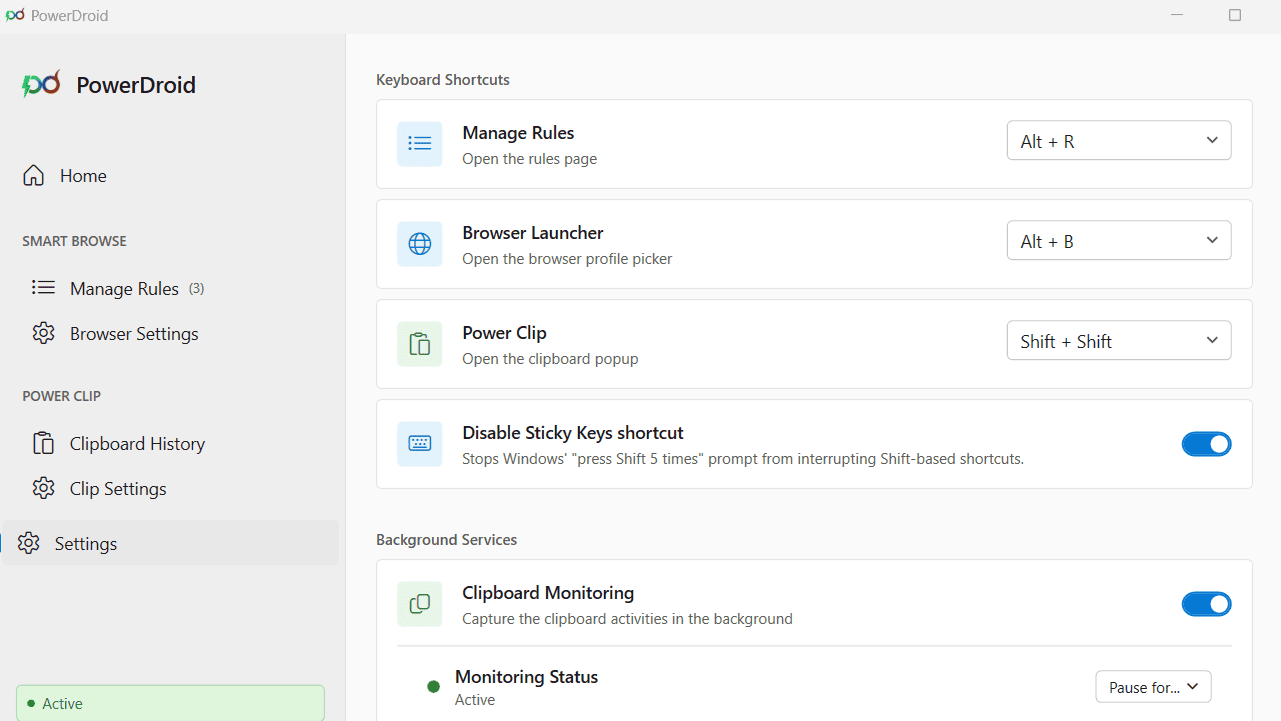Screen dimensions: 1281x721
Task: Click the PowerDroid title bar app icon
Action: coord(15,15)
